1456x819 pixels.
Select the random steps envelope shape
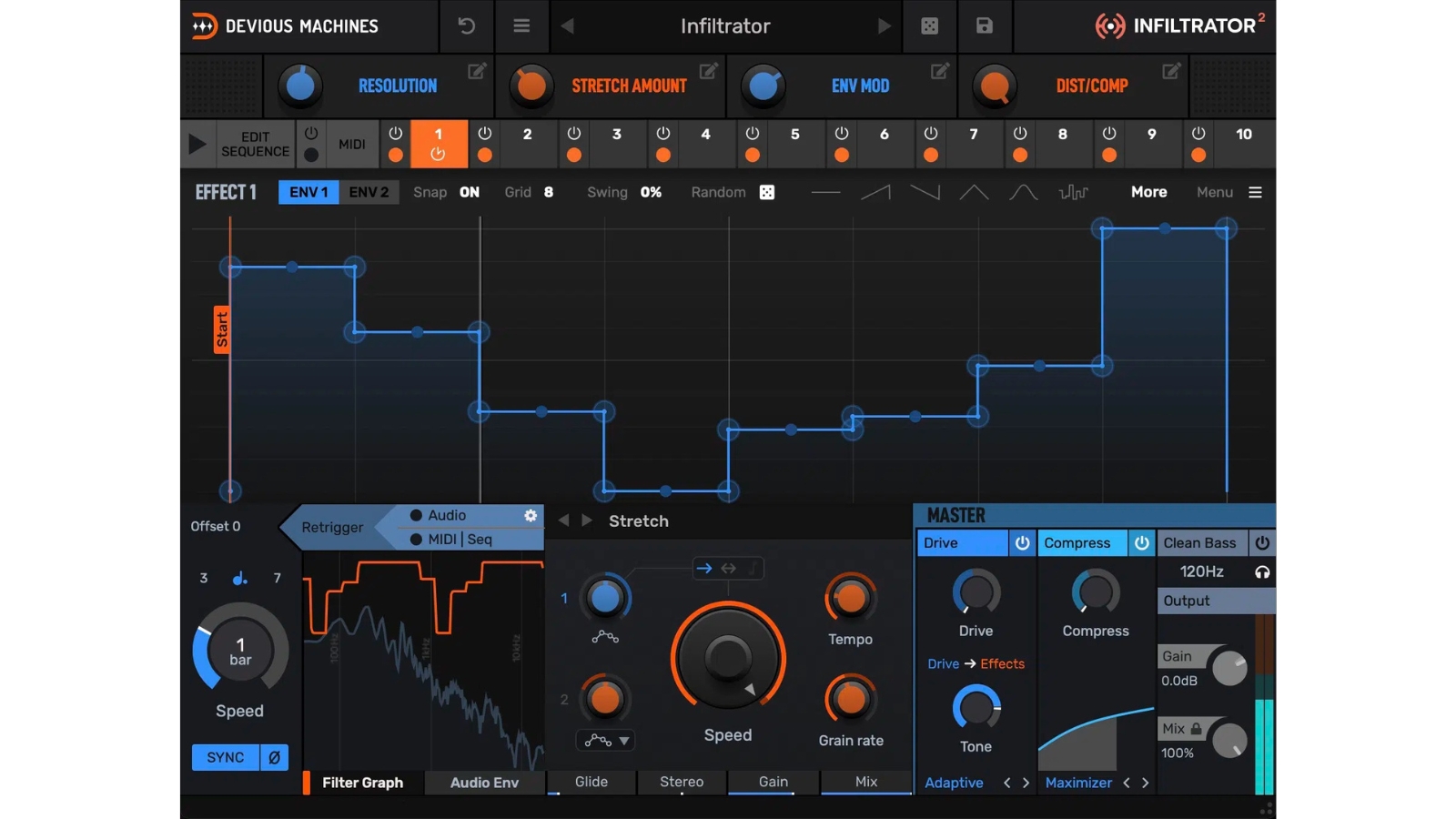(x=1074, y=192)
